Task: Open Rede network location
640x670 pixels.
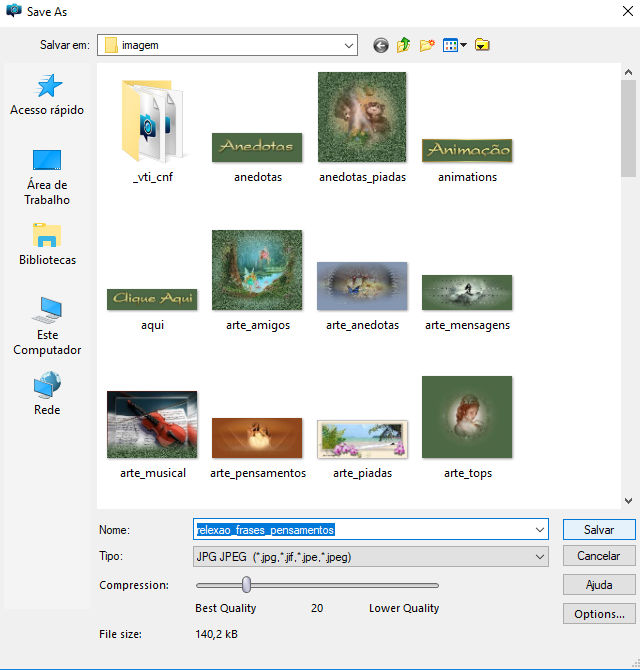Action: point(47,394)
